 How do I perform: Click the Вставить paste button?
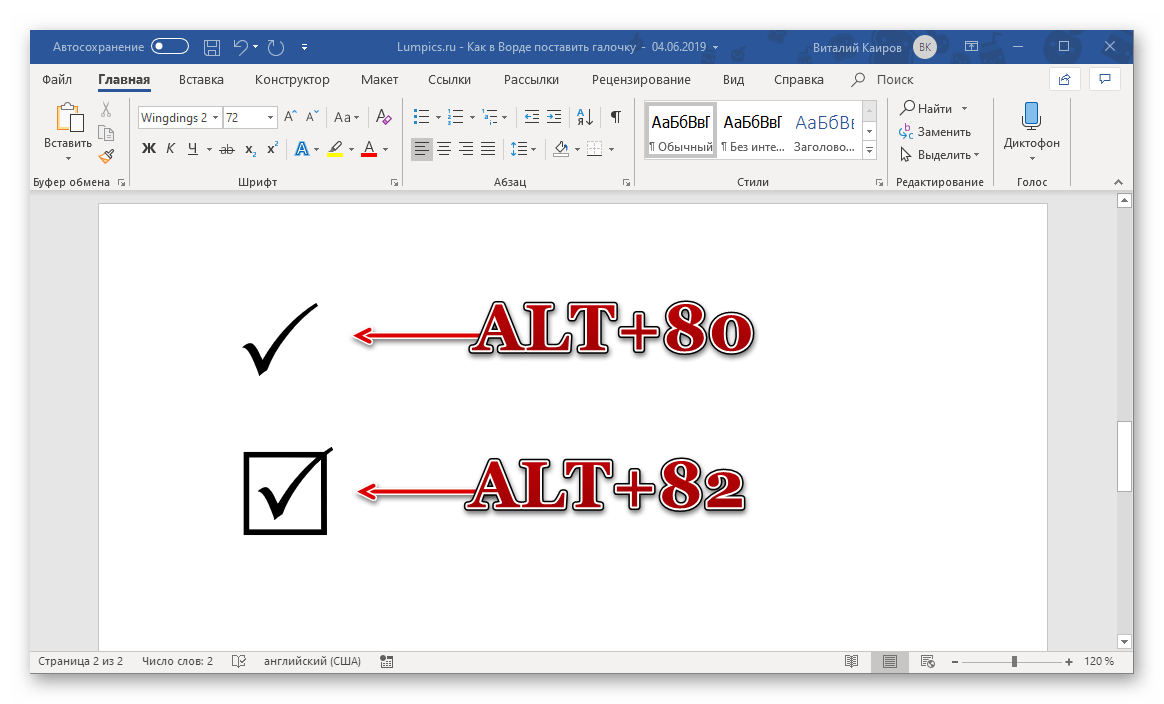[x=68, y=131]
